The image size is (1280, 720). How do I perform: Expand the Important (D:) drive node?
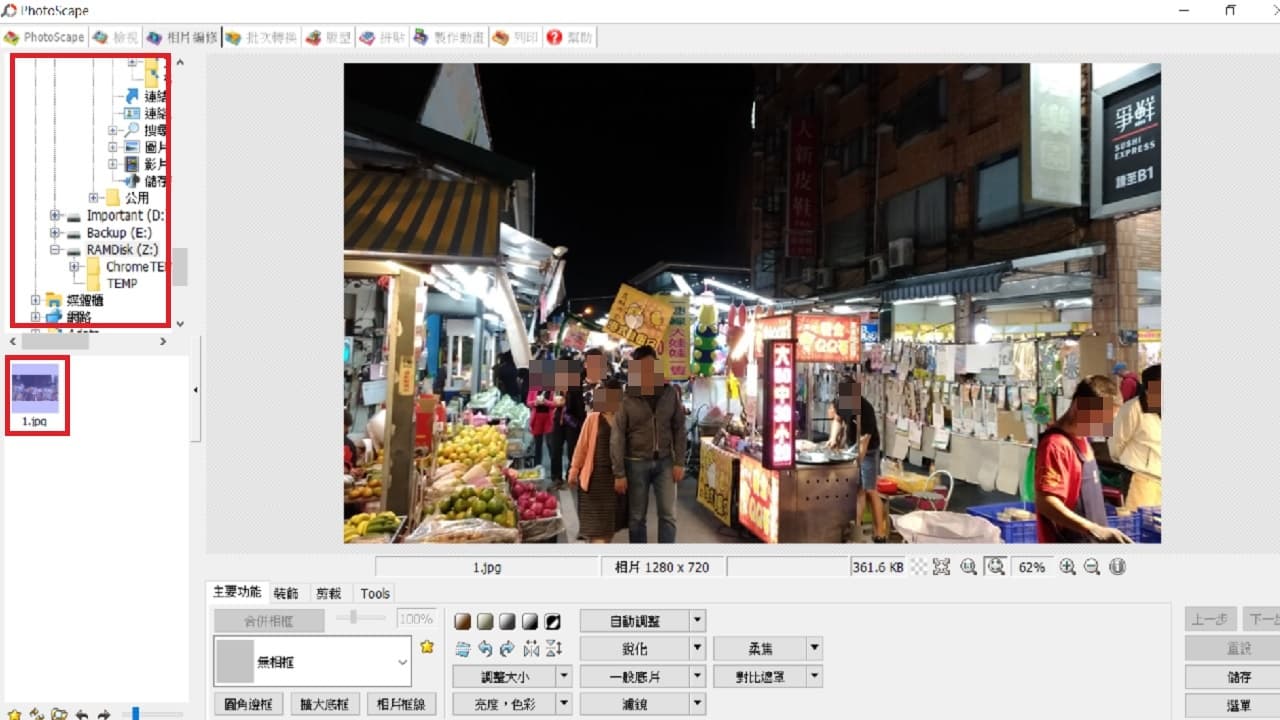click(56, 216)
